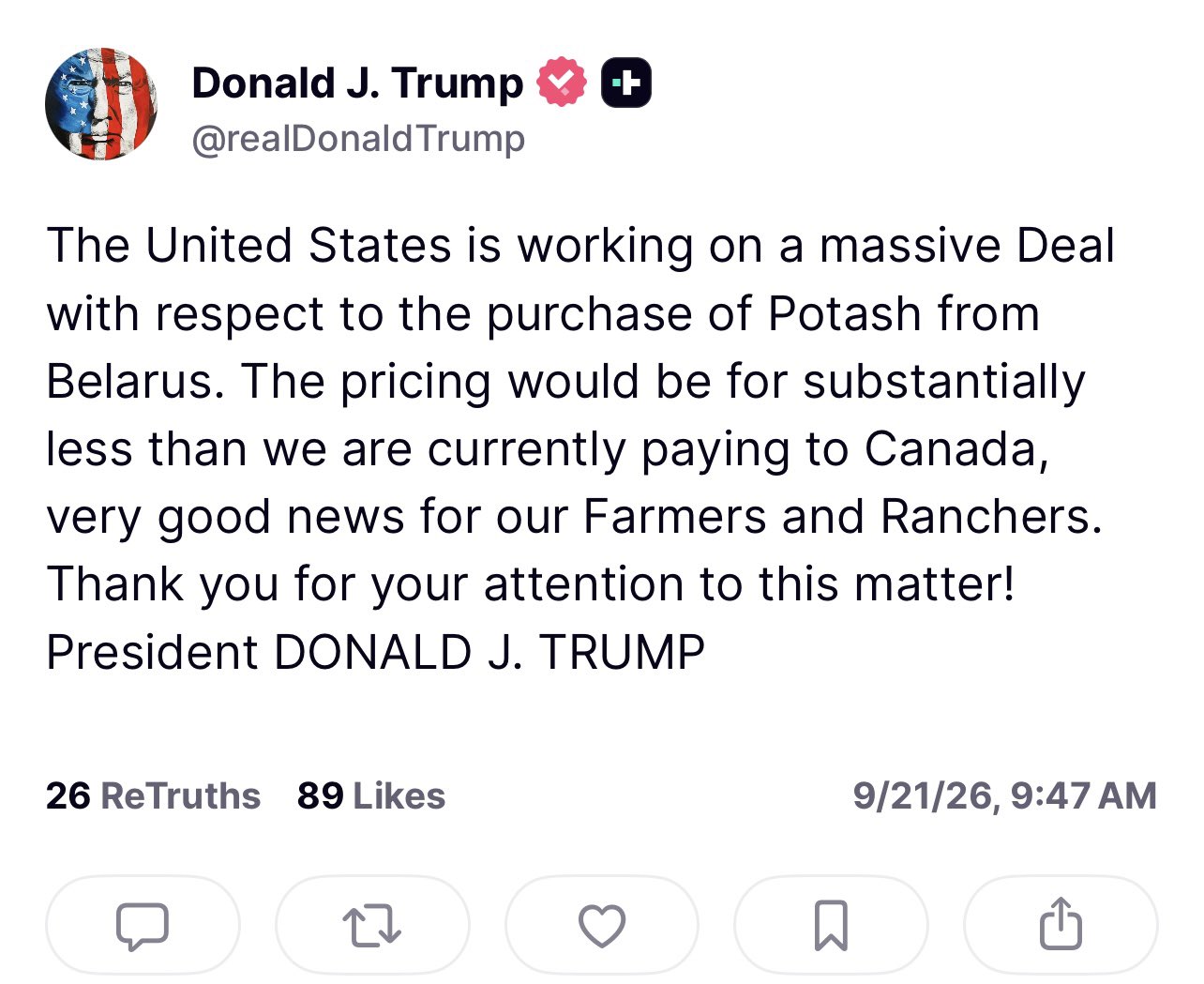Viewport: 1204px width, 984px height.
Task: Open the @realDonaldTrump handle
Action: [x=358, y=138]
